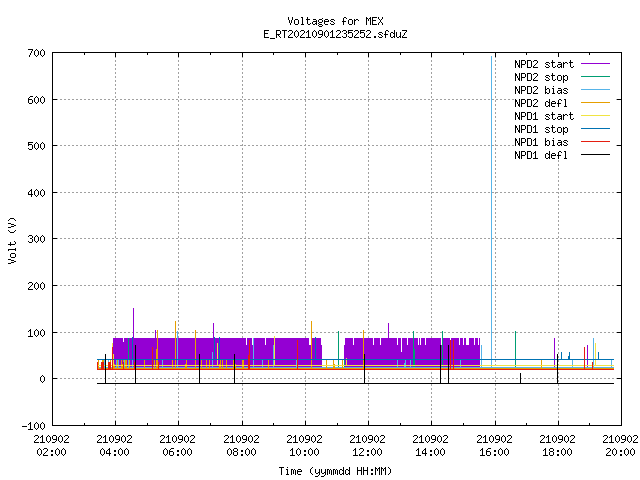
Task: Click the NPD2 bias legend label
Action: click(x=541, y=90)
